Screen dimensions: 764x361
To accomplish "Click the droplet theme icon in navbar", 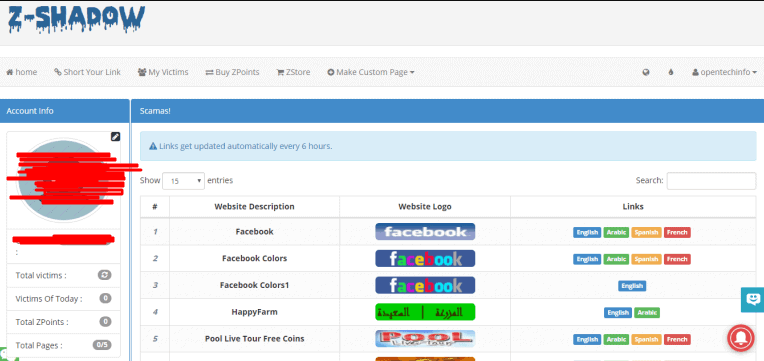I will (671, 72).
